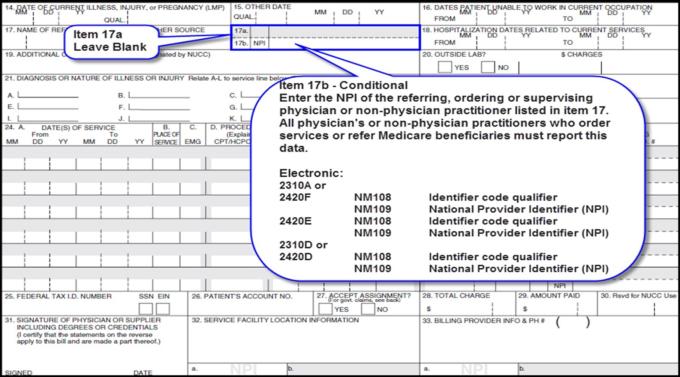Click 'Other Date' item 15 label
Viewport: 680px width, 377px height.
pyautogui.click(x=262, y=7)
